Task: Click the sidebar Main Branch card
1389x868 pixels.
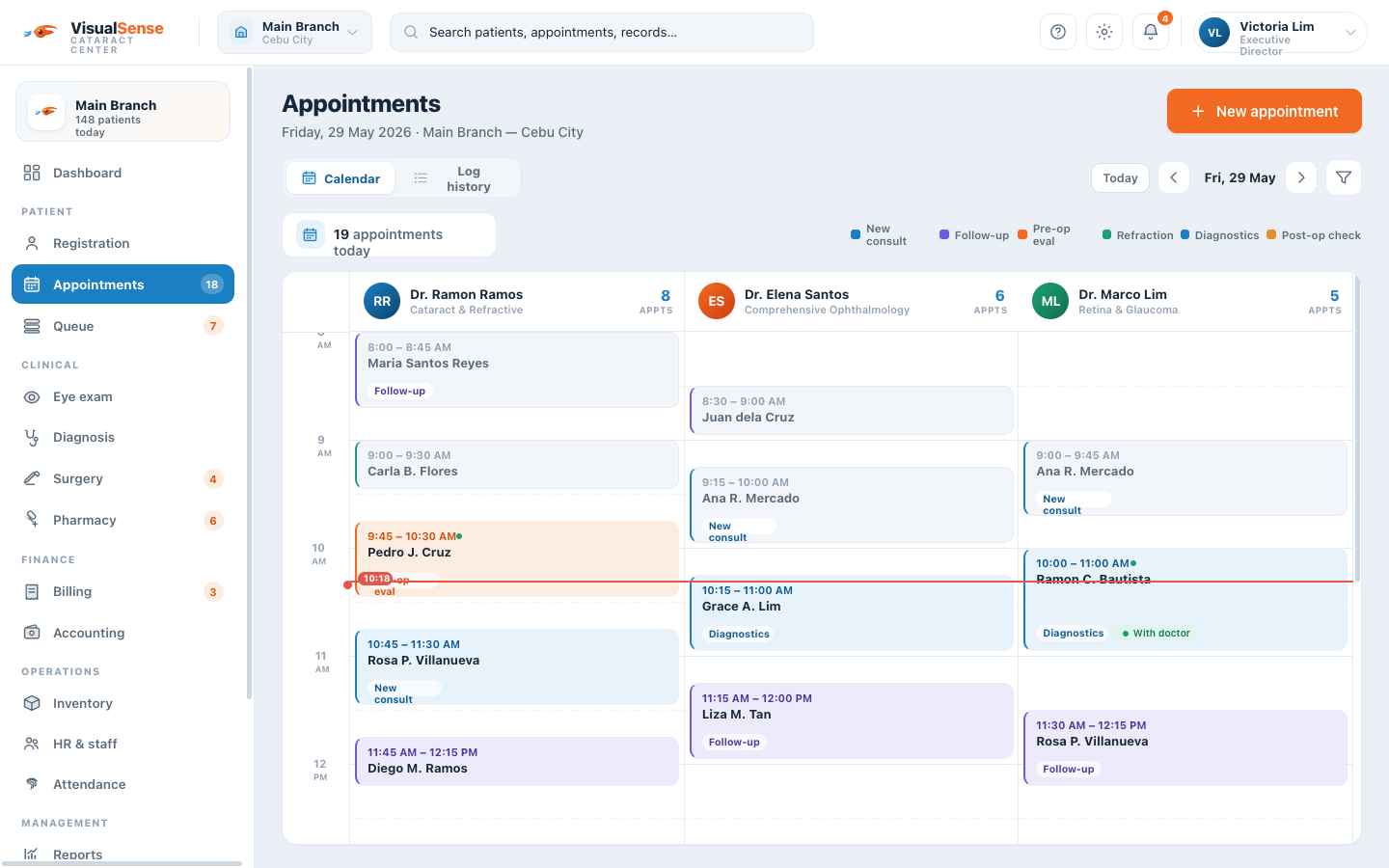Action: pos(123,112)
